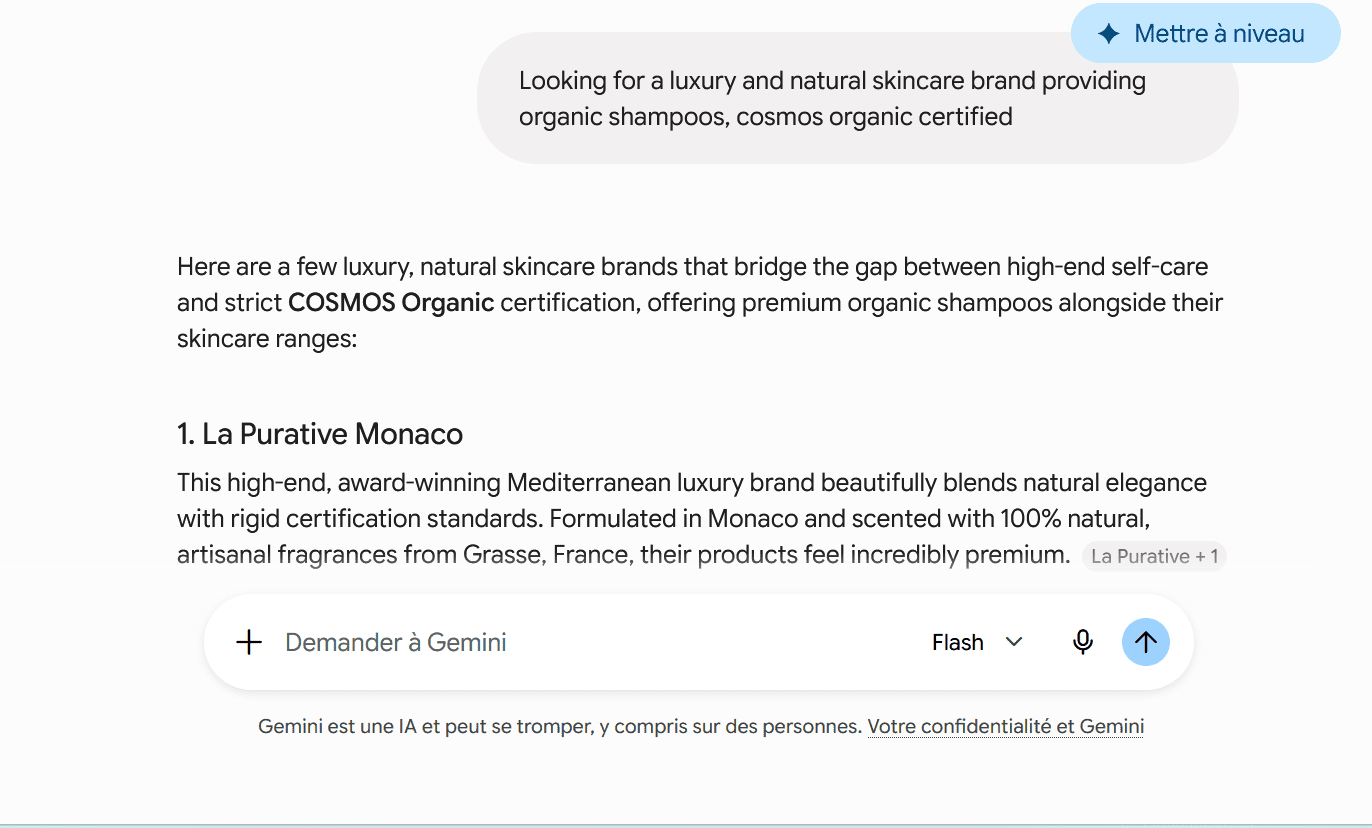This screenshot has width=1372, height=828.
Task: Activate the microphone voice input icon
Action: point(1082,642)
